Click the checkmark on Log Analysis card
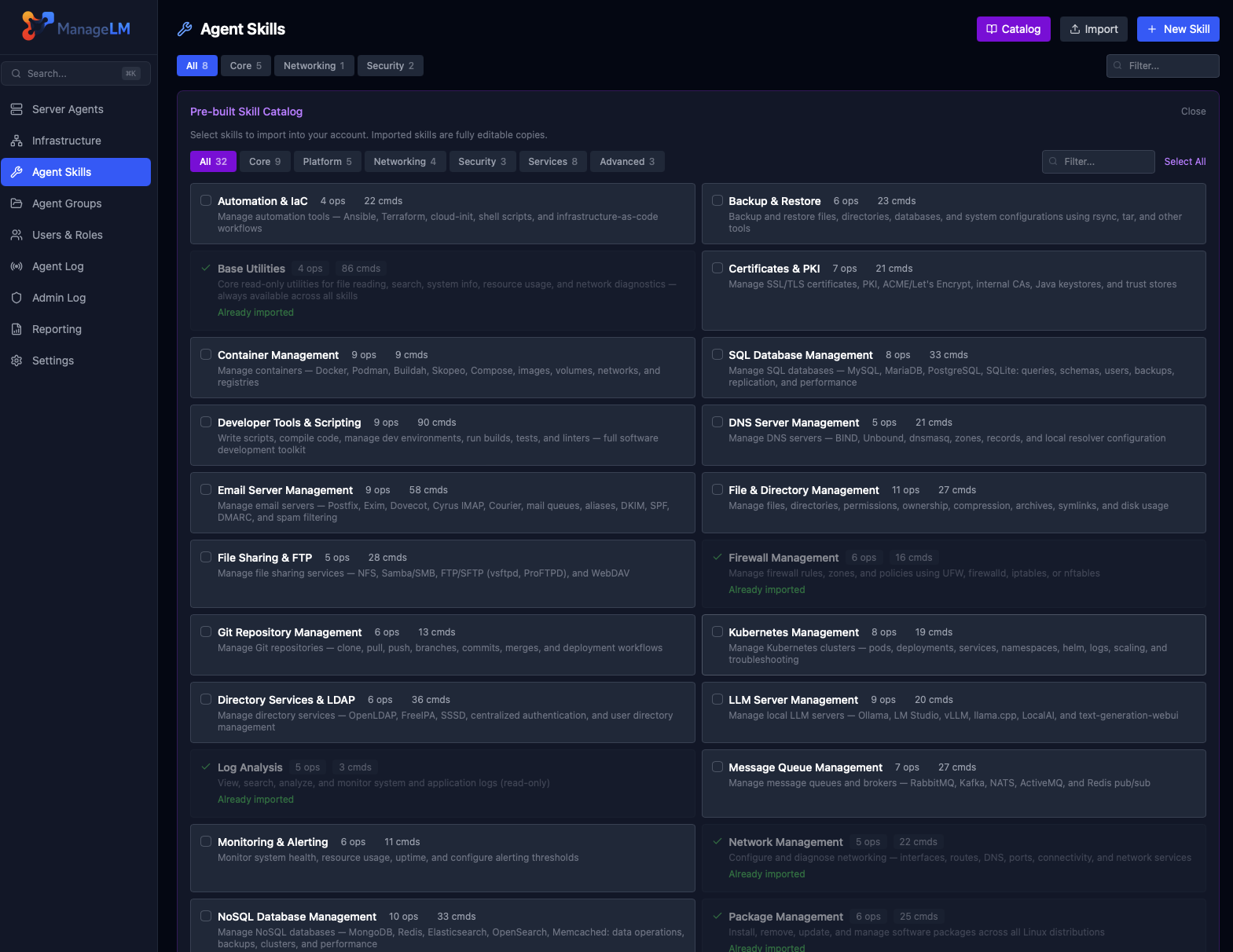1233x952 pixels. (206, 767)
